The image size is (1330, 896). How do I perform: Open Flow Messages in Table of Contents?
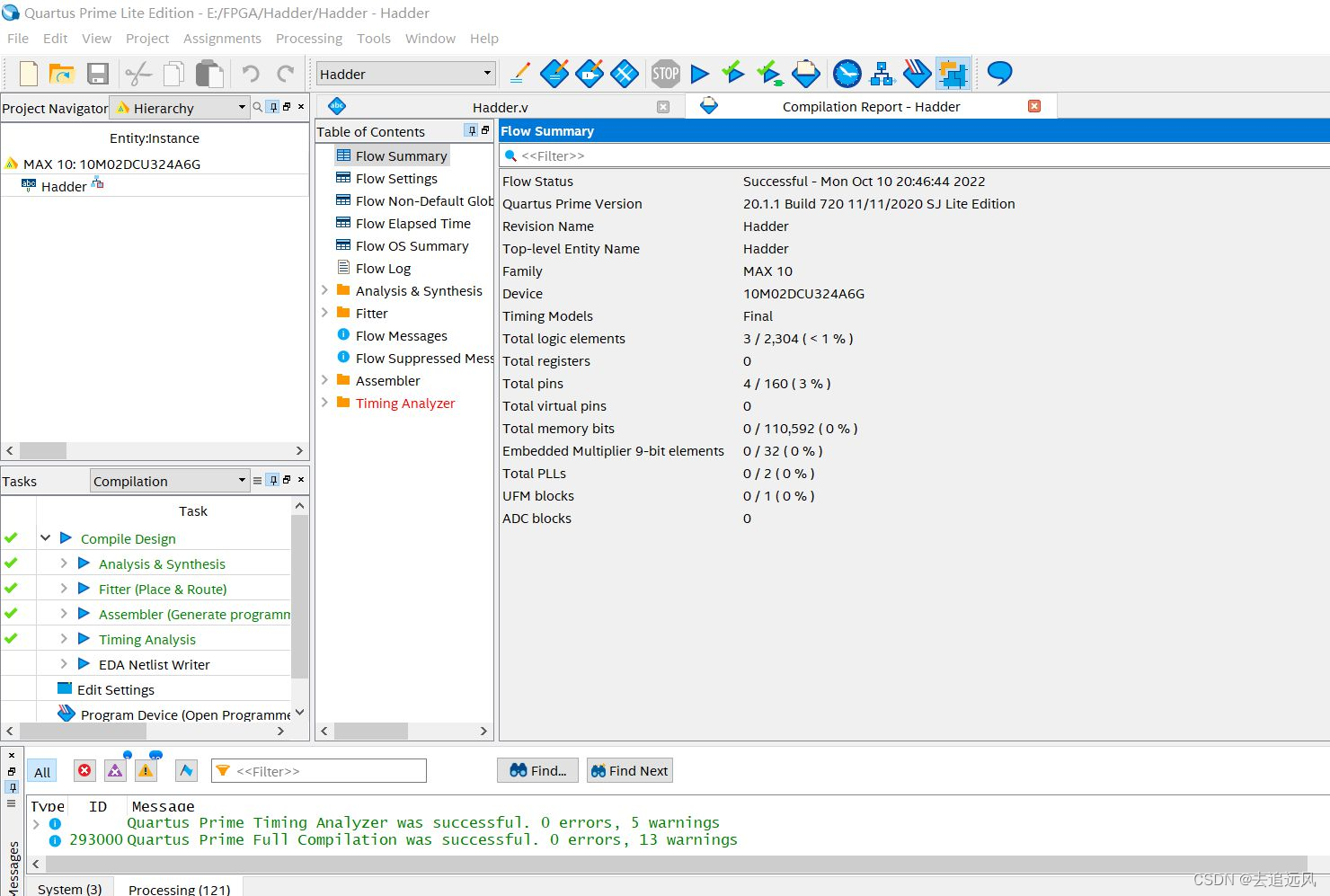point(401,335)
